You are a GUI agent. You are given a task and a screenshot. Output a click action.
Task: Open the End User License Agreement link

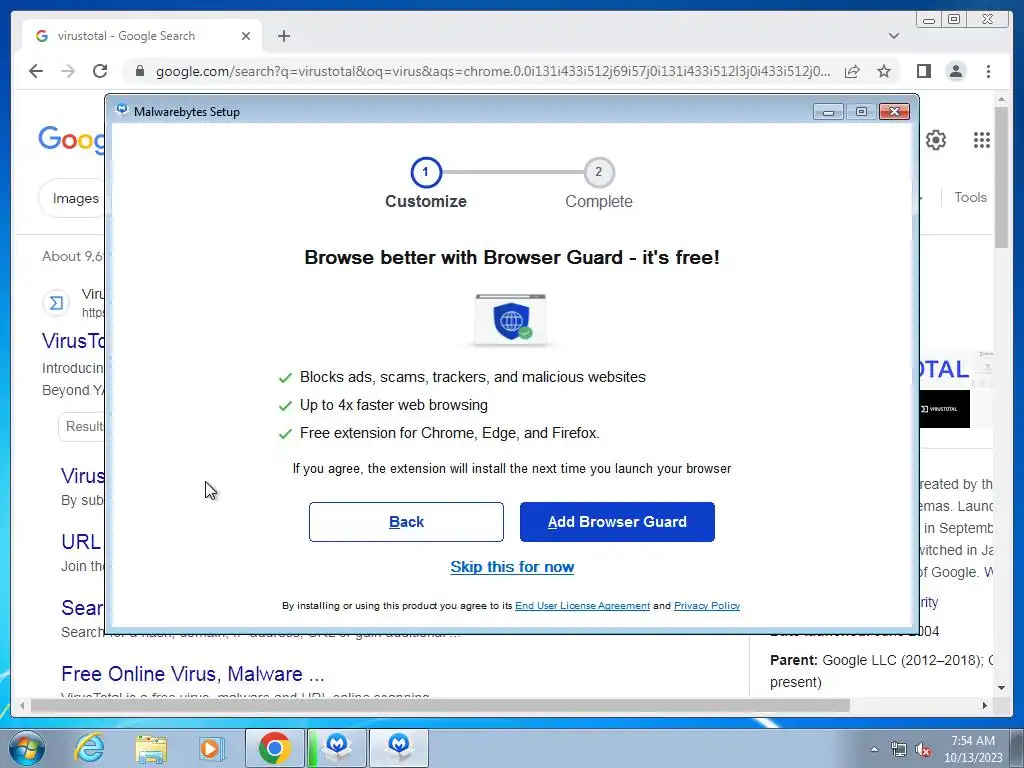coord(583,605)
